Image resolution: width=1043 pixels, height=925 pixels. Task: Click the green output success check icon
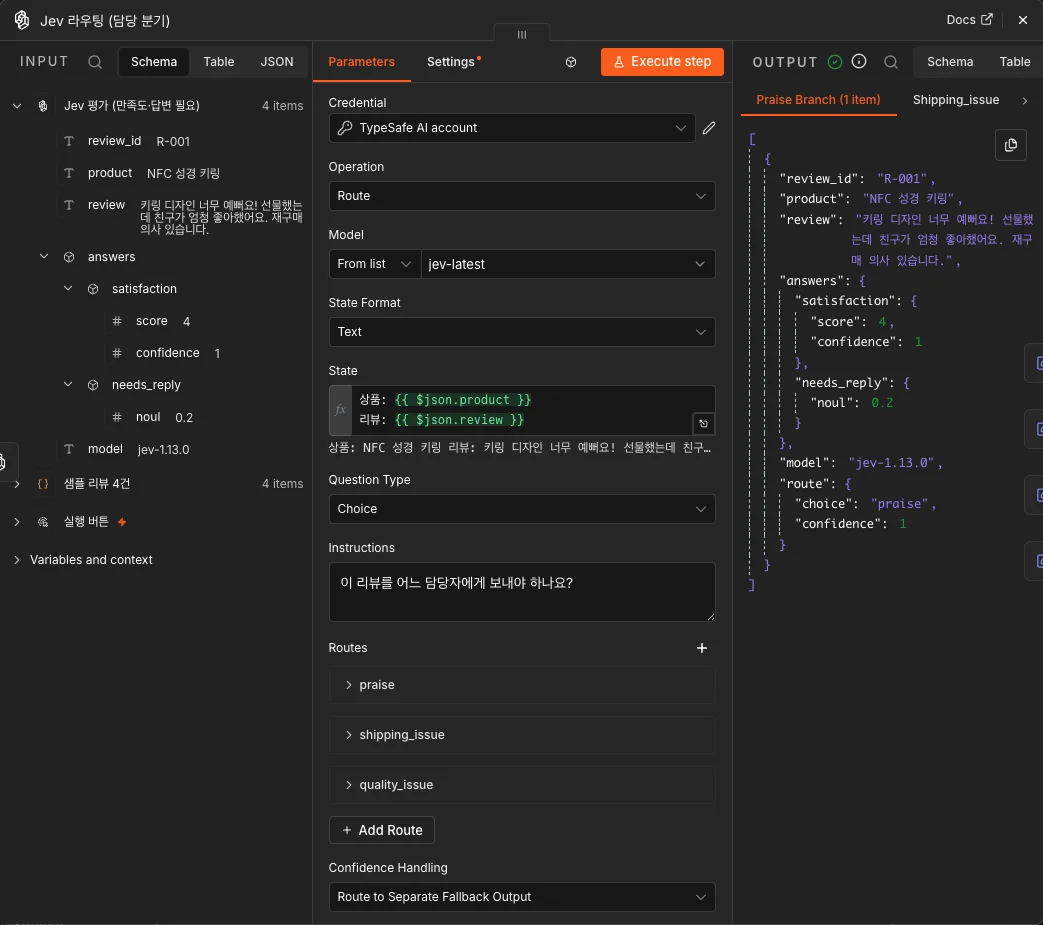click(x=835, y=62)
